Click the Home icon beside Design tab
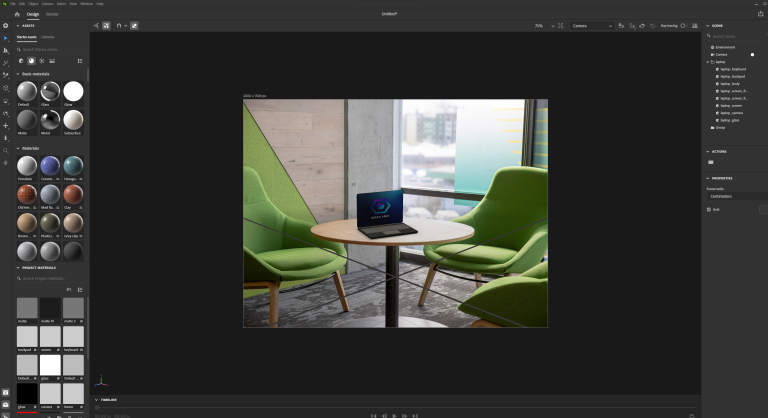 [x=17, y=14]
